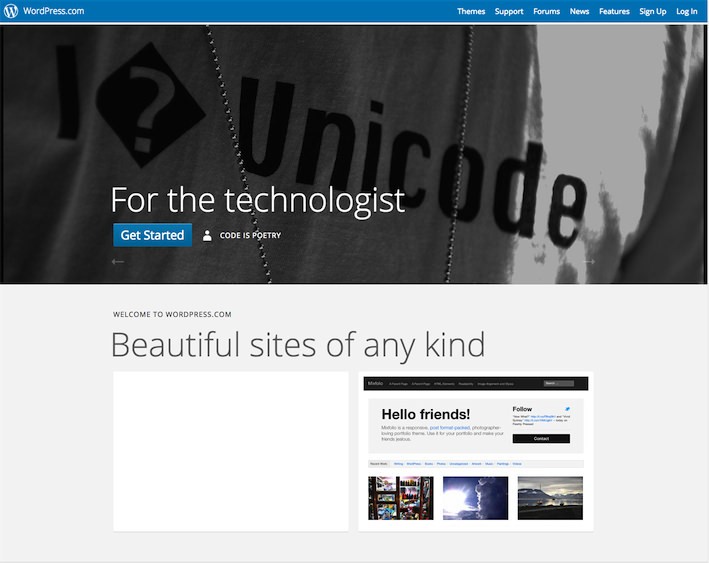Open the CODE IS POETRY link
This screenshot has width=709, height=563.
click(250, 235)
